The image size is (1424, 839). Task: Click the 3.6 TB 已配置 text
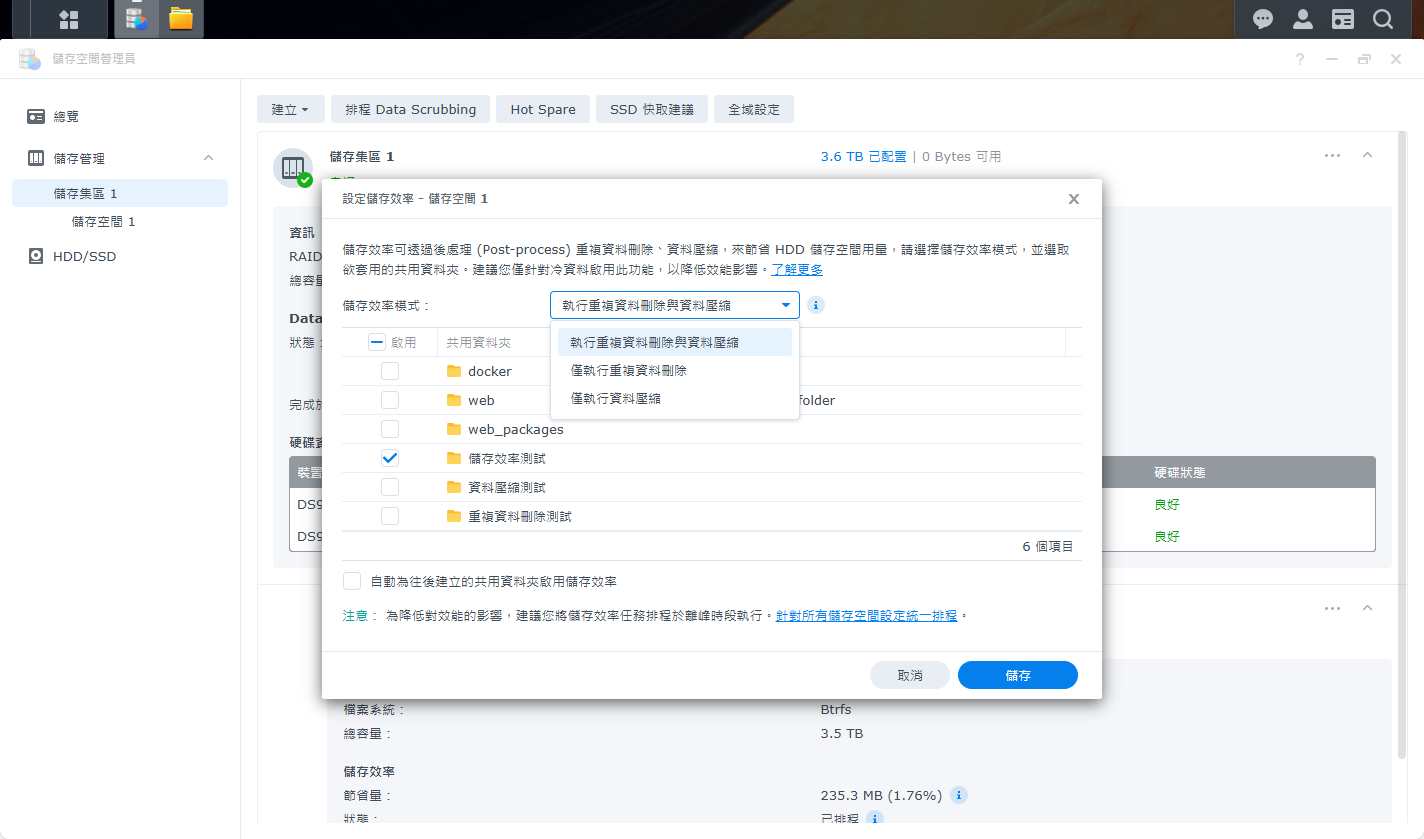[863, 157]
